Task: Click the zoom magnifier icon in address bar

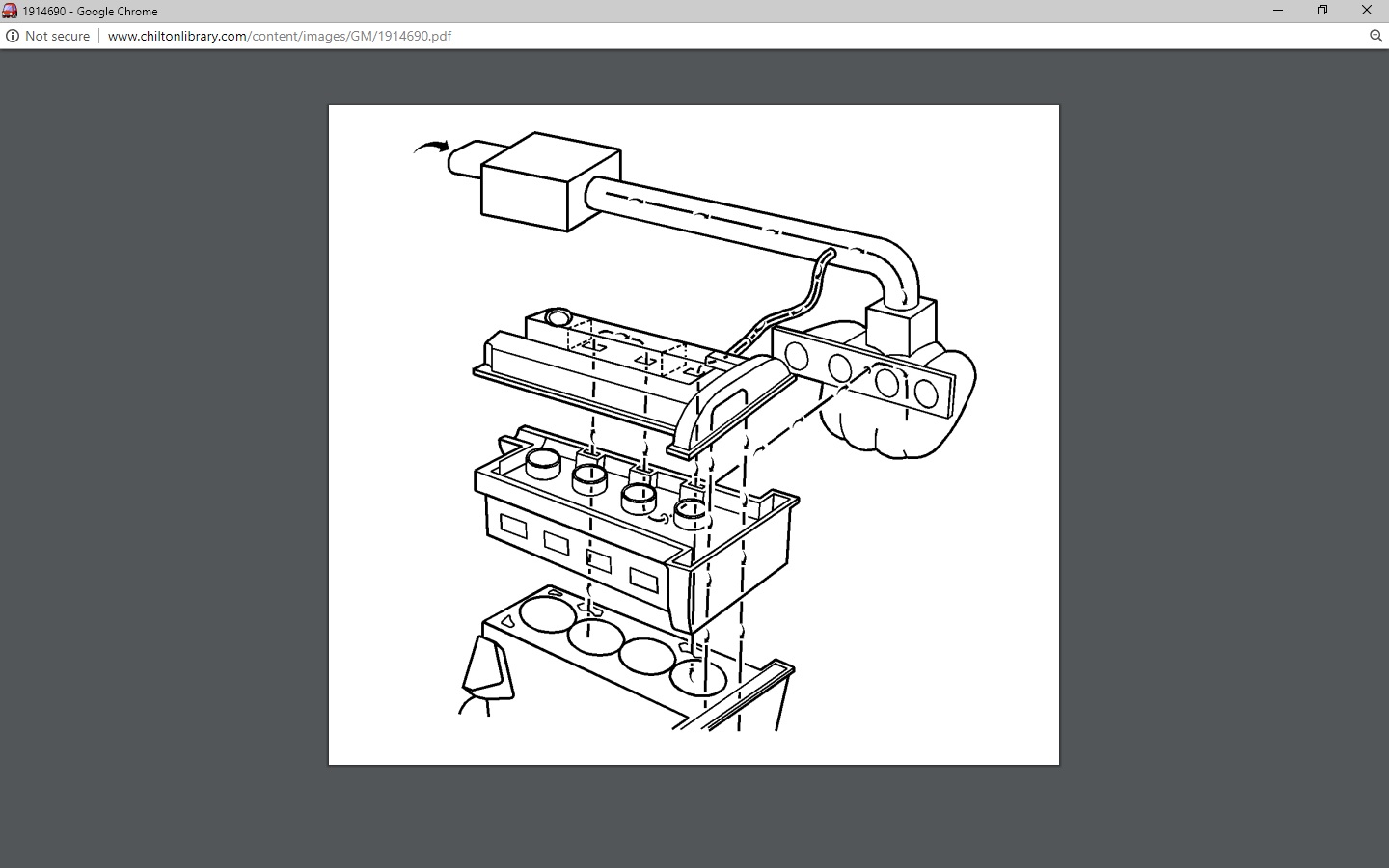Action: (x=1376, y=36)
